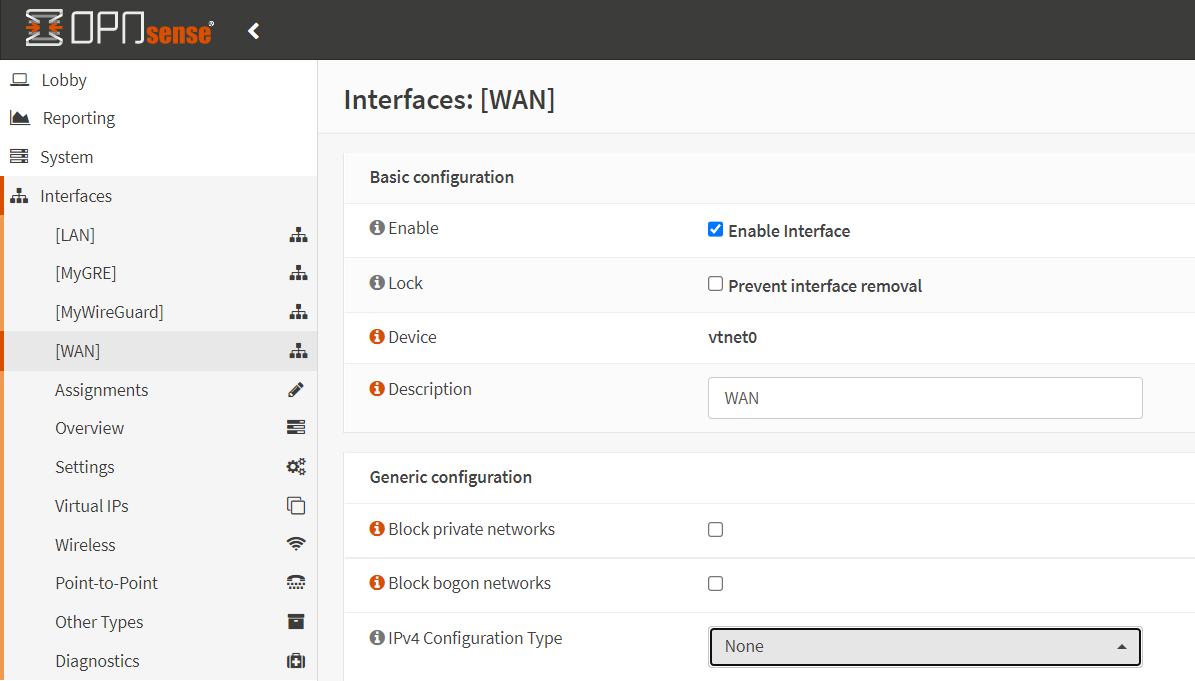Image resolution: width=1195 pixels, height=681 pixels.
Task: Open the [MyWireGuard] interface page
Action: (x=109, y=312)
